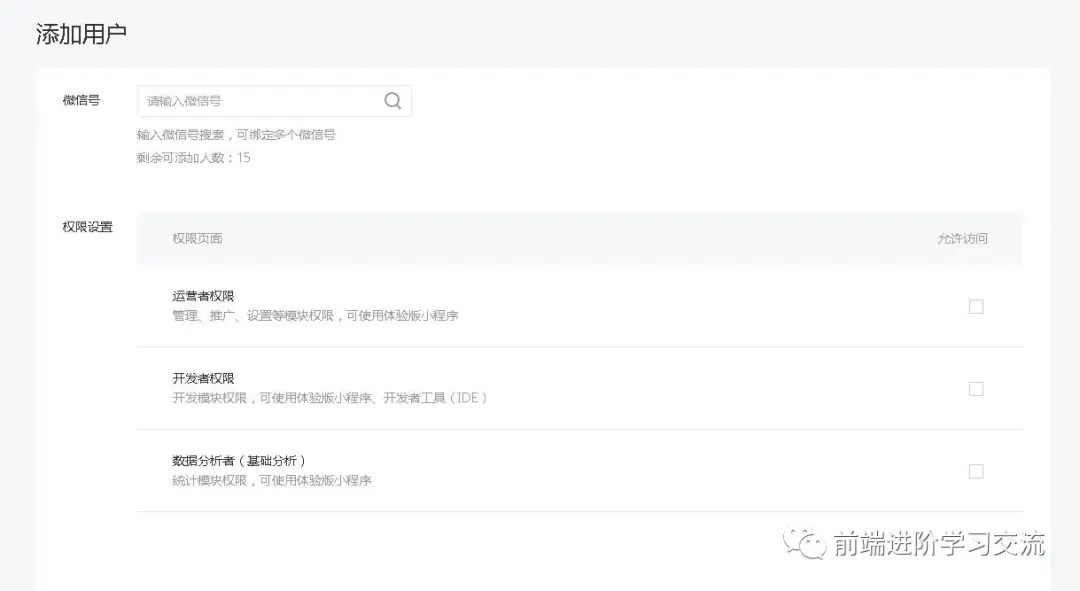The image size is (1080, 591).
Task: Click the 允许访问 column header
Action: click(x=962, y=239)
